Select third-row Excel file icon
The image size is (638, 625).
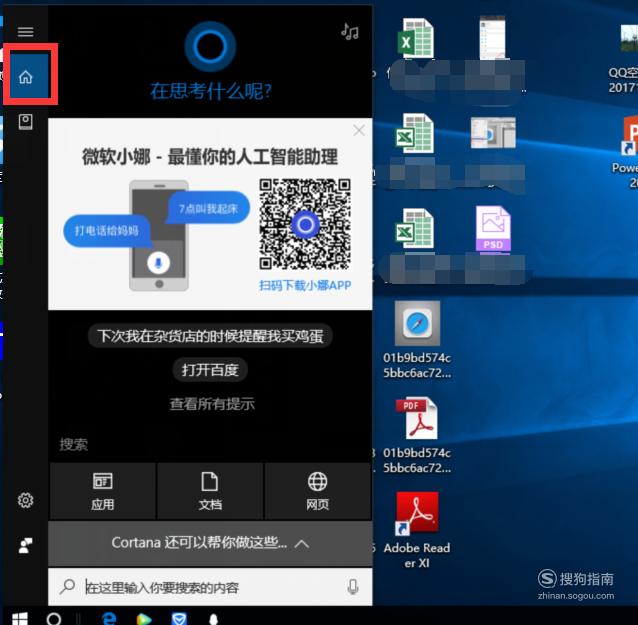(415, 229)
